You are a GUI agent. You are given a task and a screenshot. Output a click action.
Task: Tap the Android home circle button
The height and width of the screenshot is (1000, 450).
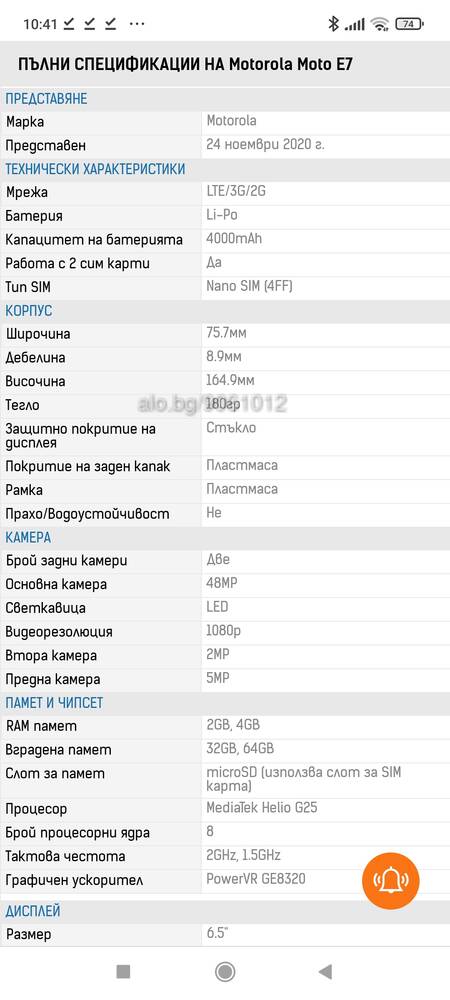(x=225, y=971)
